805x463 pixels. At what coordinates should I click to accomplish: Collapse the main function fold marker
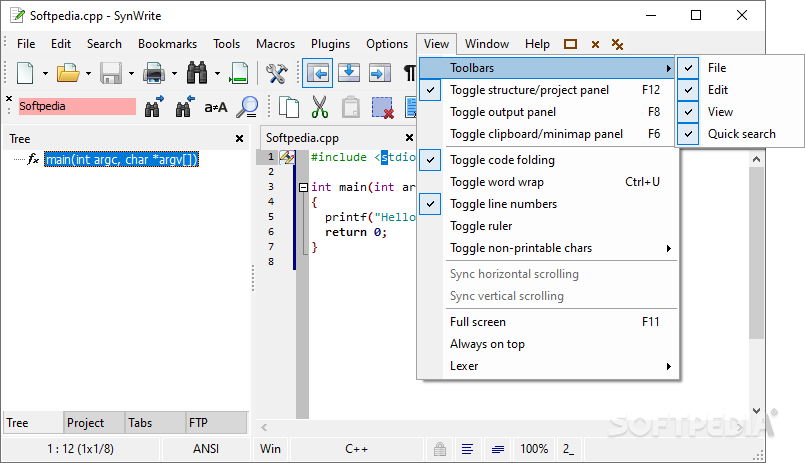(x=303, y=187)
